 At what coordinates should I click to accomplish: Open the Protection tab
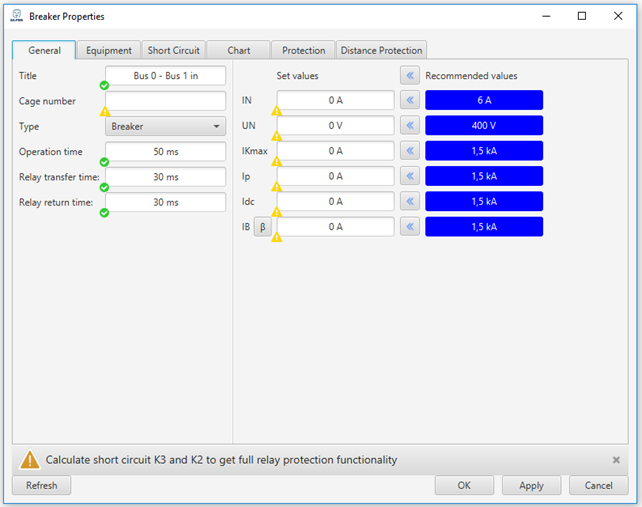click(303, 50)
